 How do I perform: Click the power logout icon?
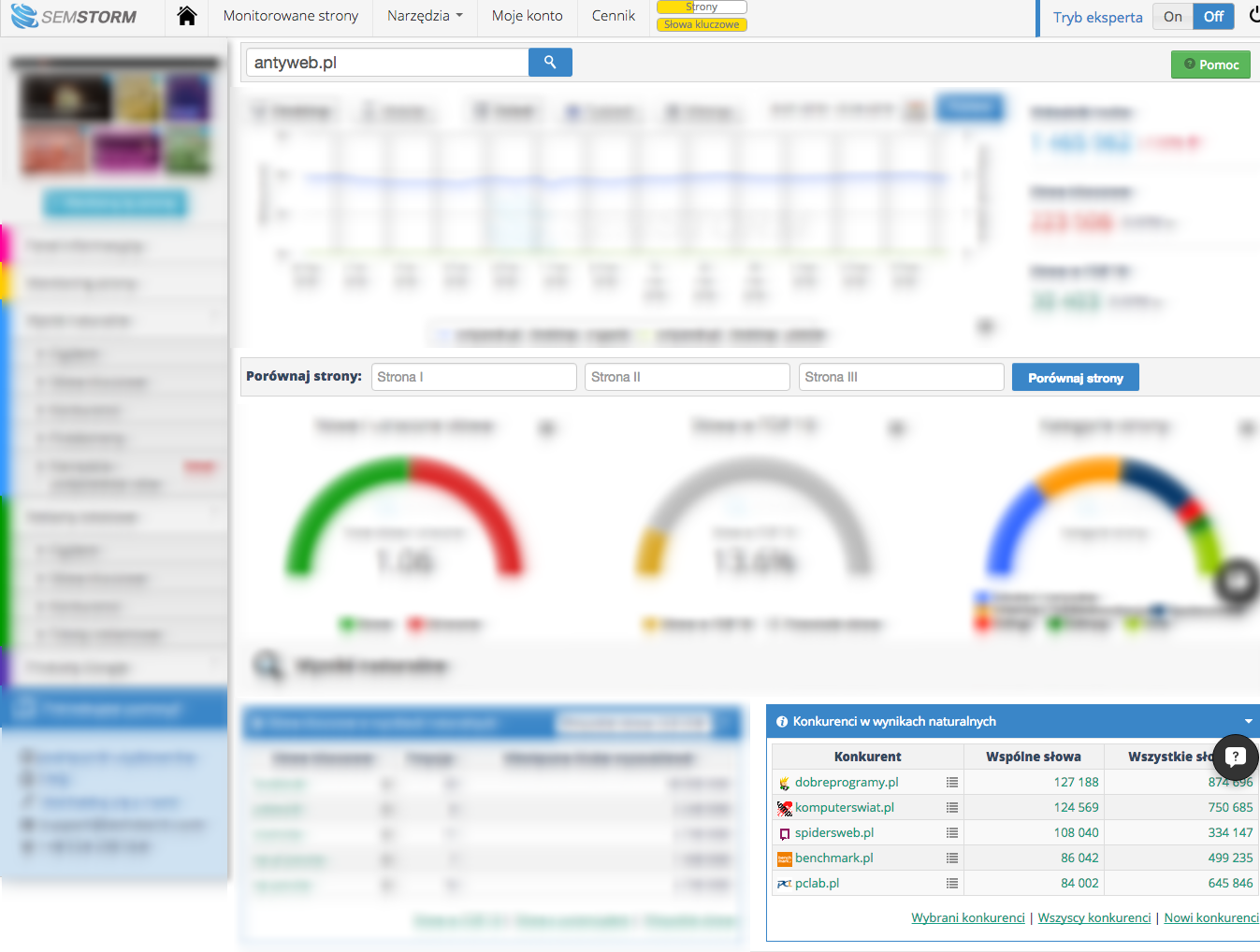(1253, 16)
